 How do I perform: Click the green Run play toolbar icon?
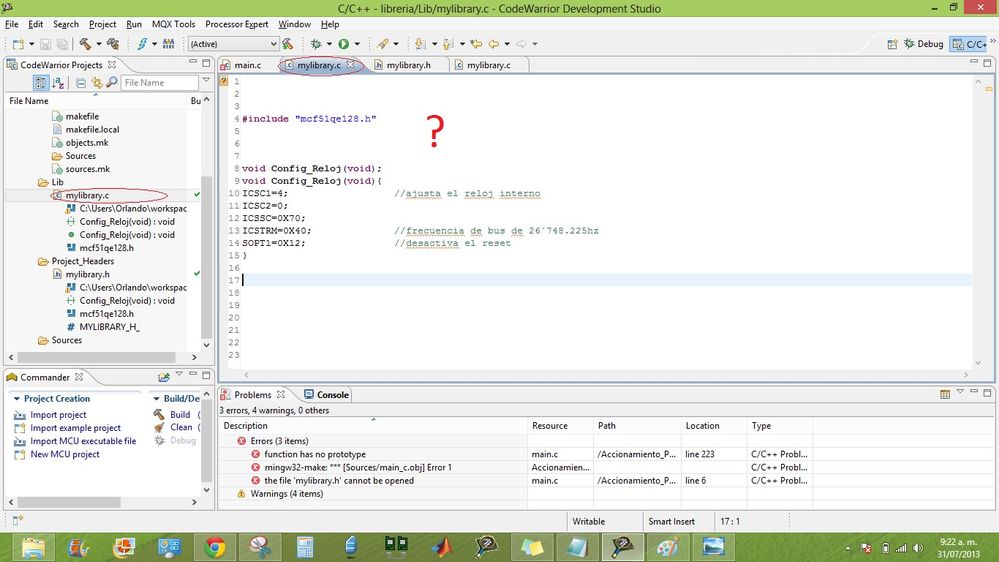(343, 44)
